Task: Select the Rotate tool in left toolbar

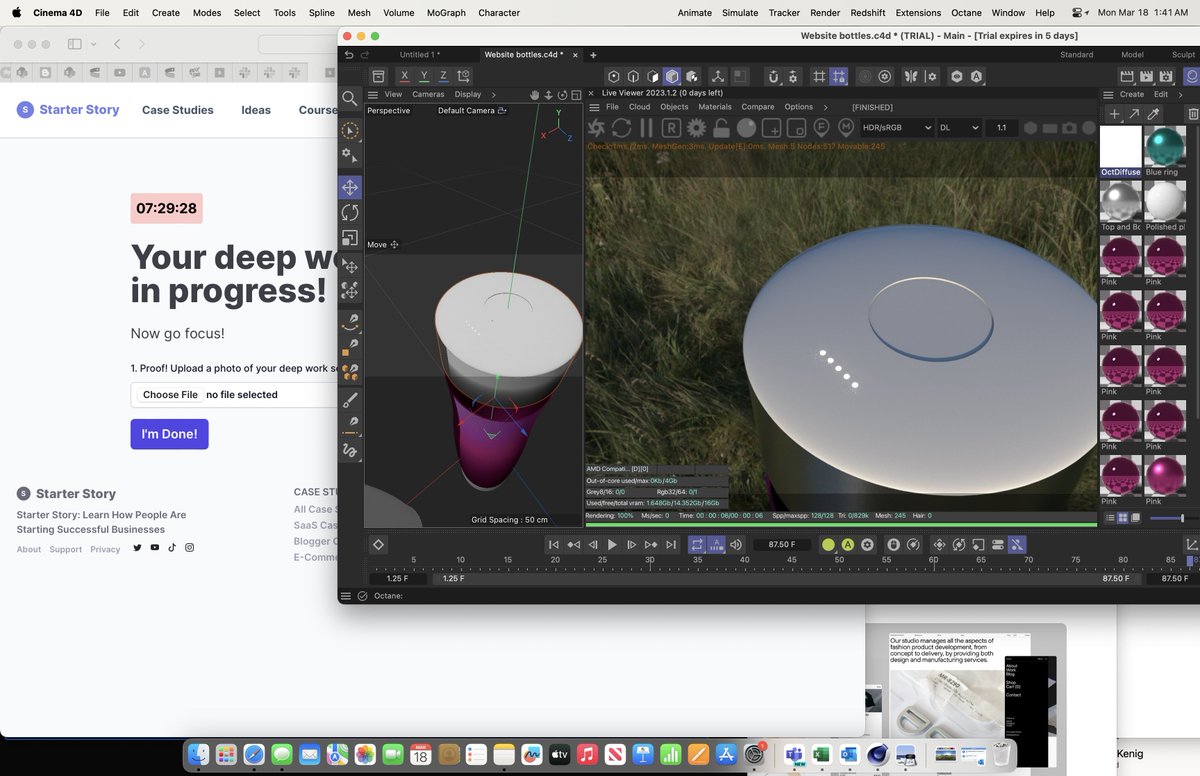Action: point(350,213)
